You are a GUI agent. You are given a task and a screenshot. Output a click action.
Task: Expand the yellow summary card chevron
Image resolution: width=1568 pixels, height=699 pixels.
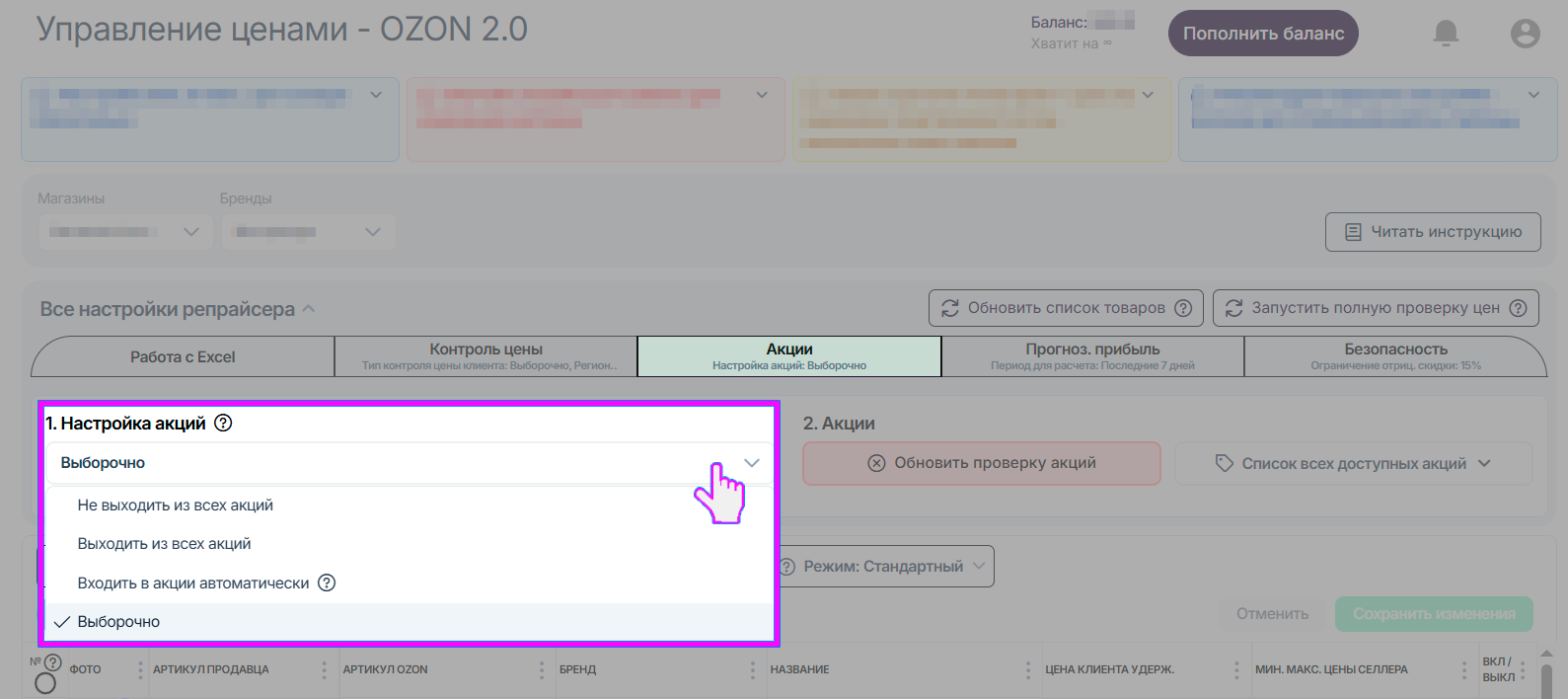[1148, 95]
